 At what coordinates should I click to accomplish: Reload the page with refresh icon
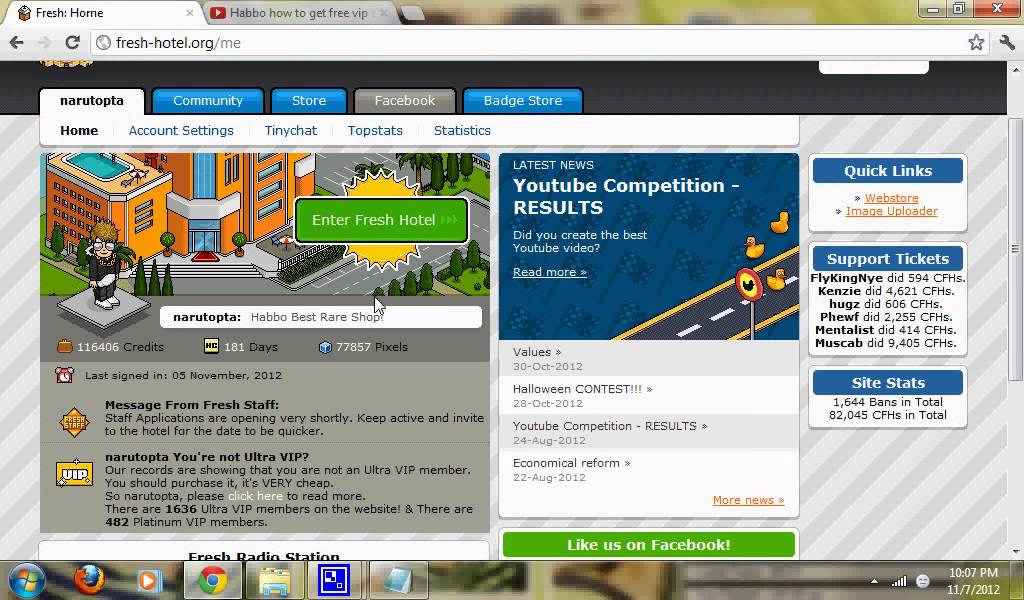pos(72,42)
